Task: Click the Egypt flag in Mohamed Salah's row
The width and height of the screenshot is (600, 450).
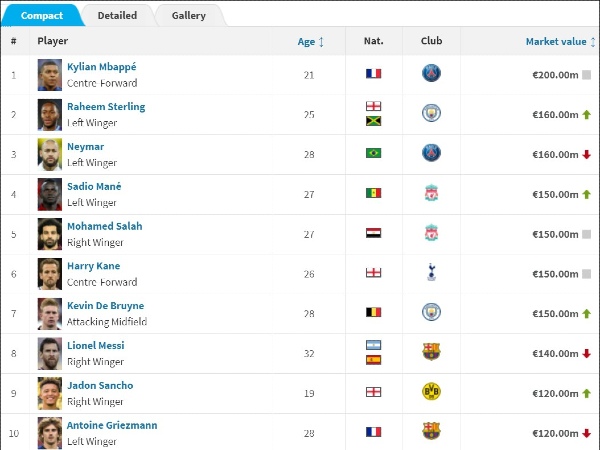Action: tap(373, 233)
